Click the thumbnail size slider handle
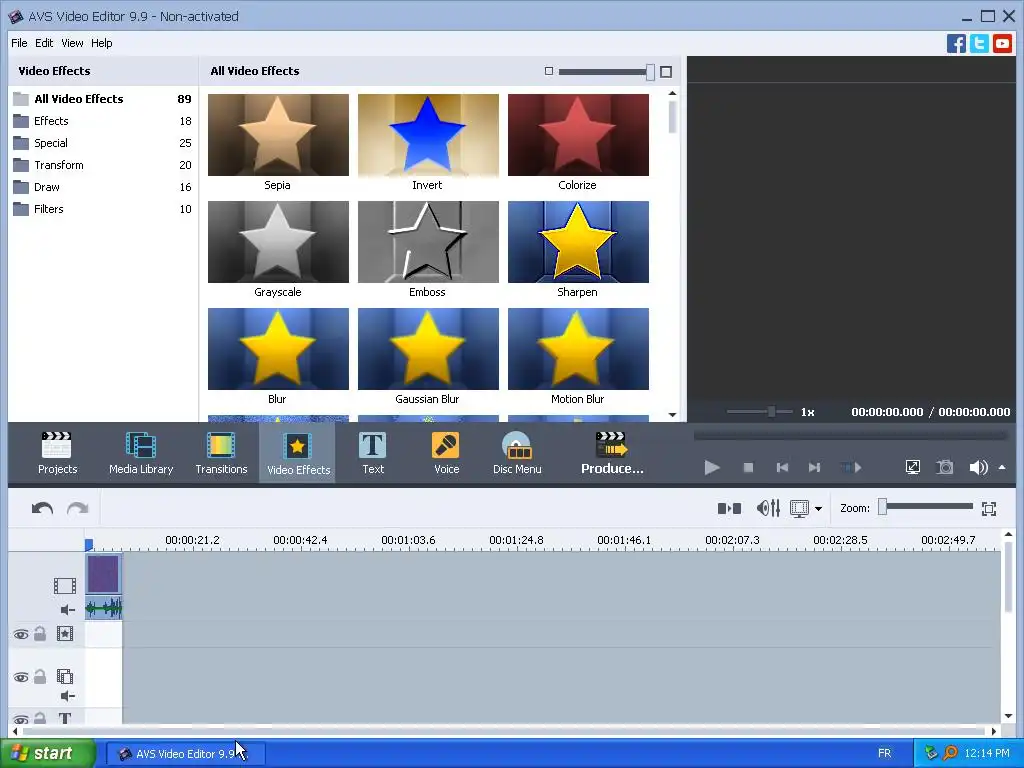 (x=650, y=72)
